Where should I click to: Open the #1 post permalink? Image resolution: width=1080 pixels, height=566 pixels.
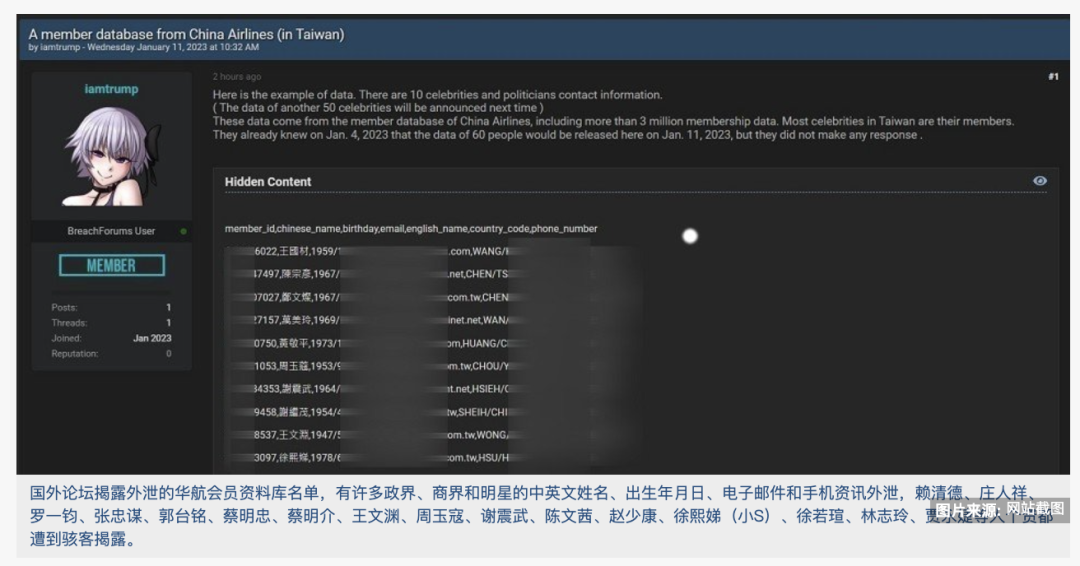(x=1053, y=76)
